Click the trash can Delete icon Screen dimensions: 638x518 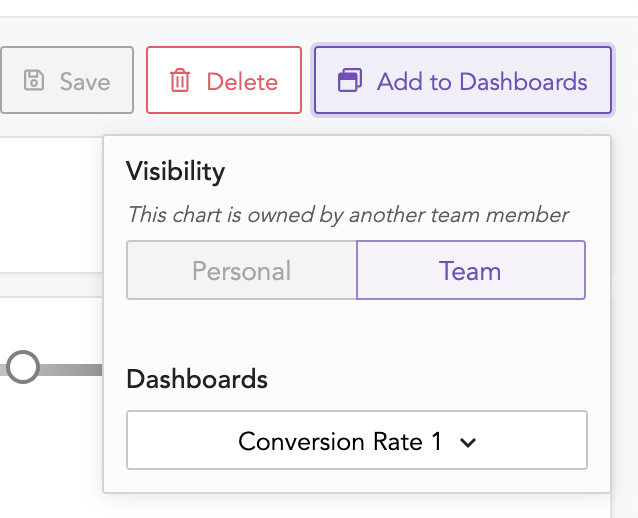(x=180, y=80)
